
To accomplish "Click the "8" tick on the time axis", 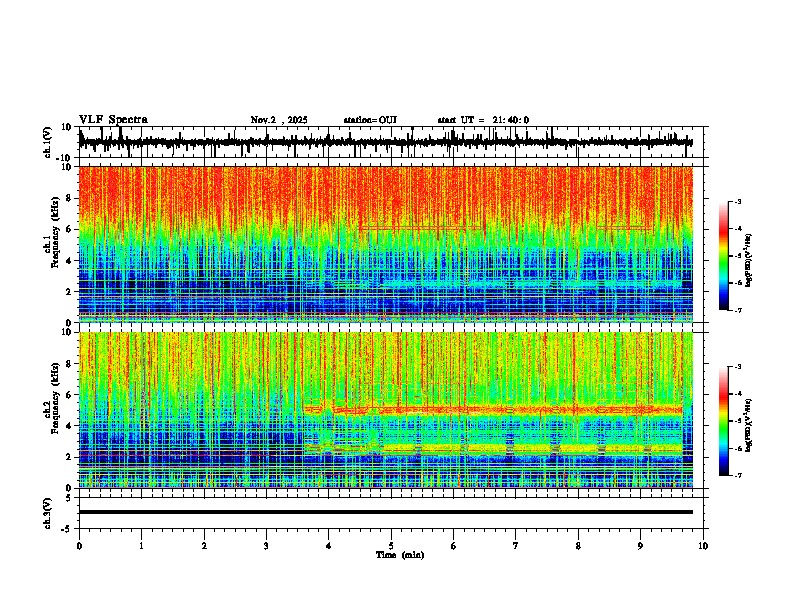I will coord(578,546).
